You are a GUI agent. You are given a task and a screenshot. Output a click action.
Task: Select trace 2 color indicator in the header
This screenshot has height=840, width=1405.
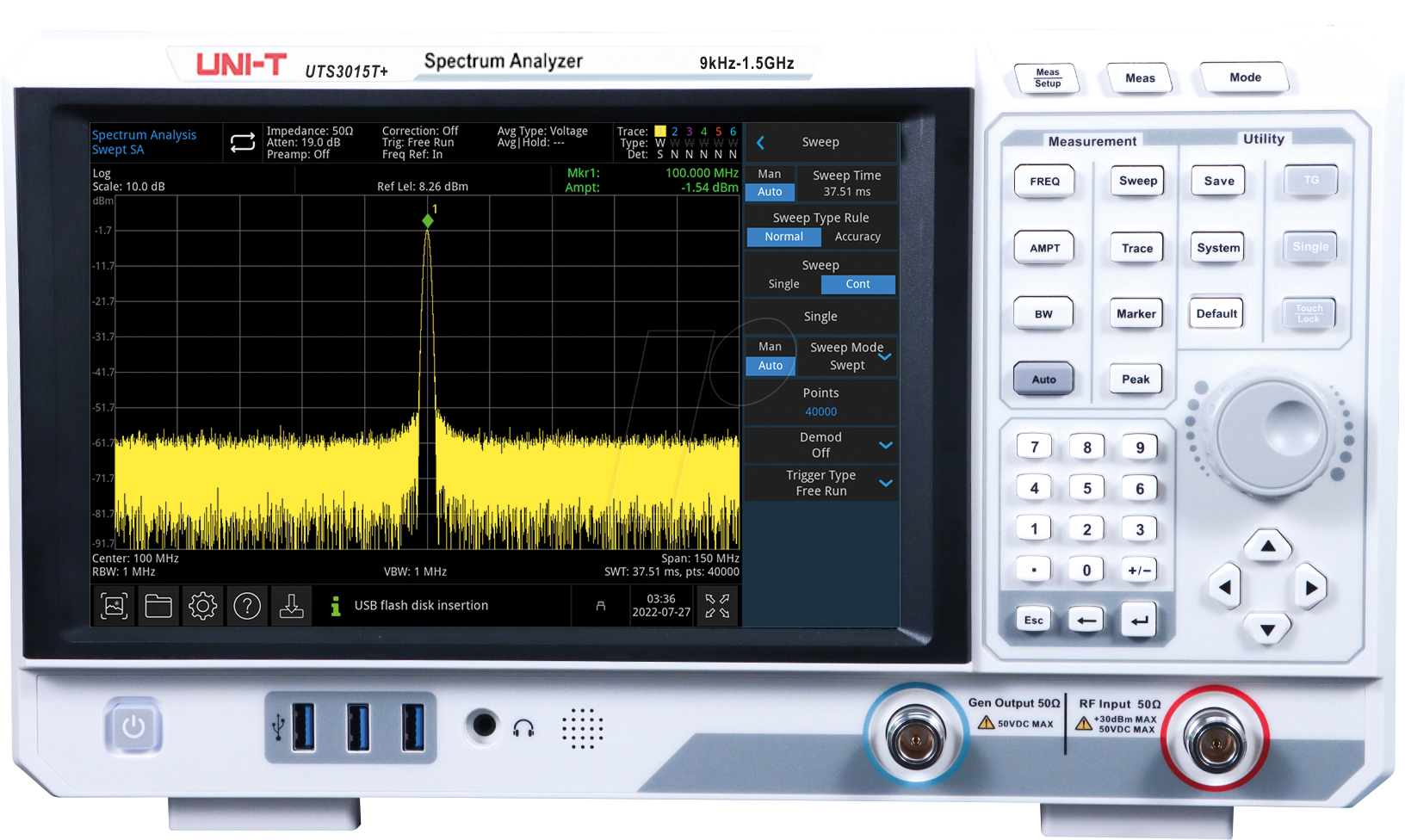[674, 131]
